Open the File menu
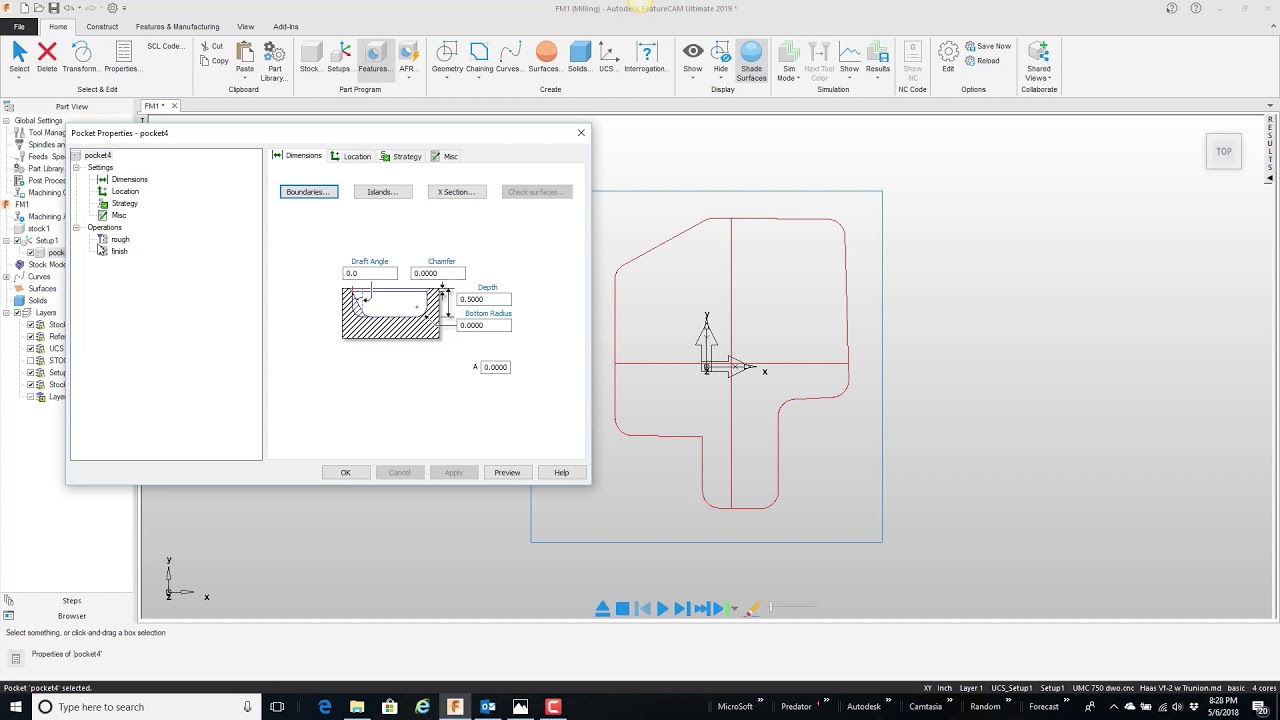The height and width of the screenshot is (720, 1280). click(x=19, y=27)
